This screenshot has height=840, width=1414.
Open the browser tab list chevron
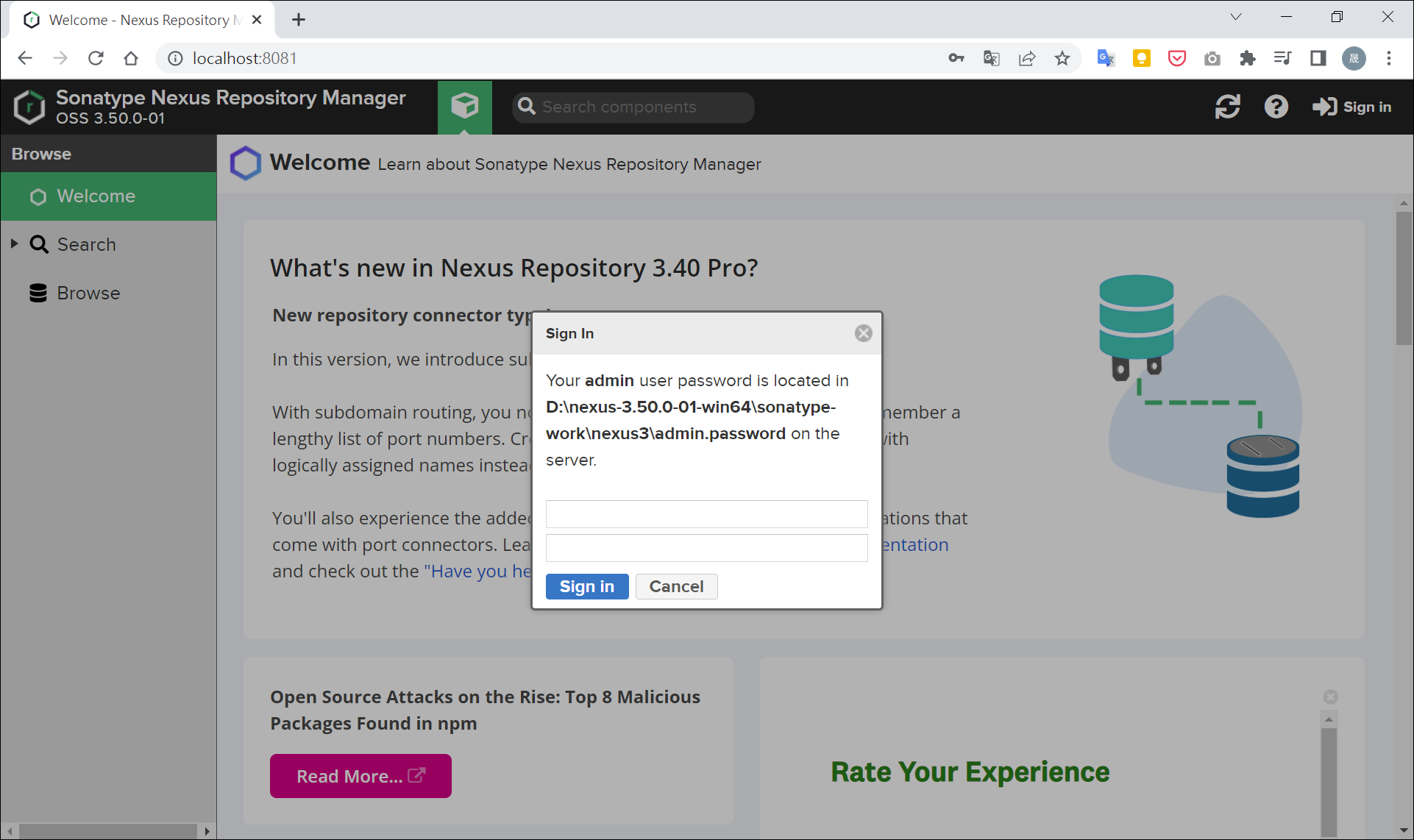[1236, 16]
